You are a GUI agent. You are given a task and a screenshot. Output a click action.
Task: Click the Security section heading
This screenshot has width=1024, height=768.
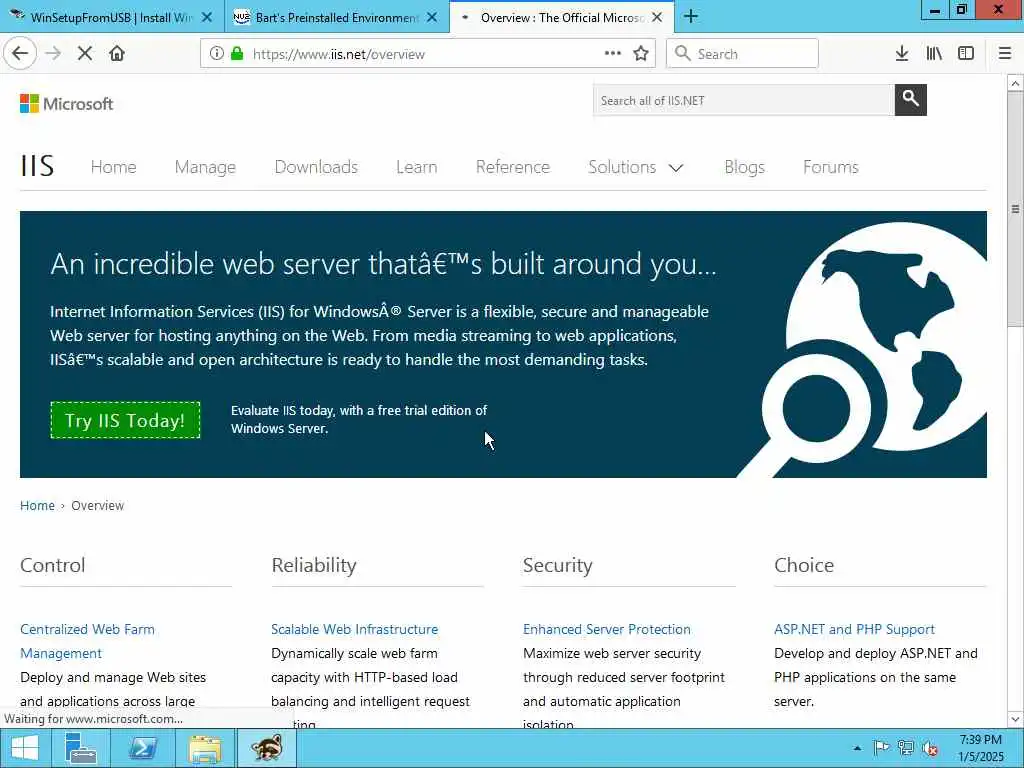[558, 565]
